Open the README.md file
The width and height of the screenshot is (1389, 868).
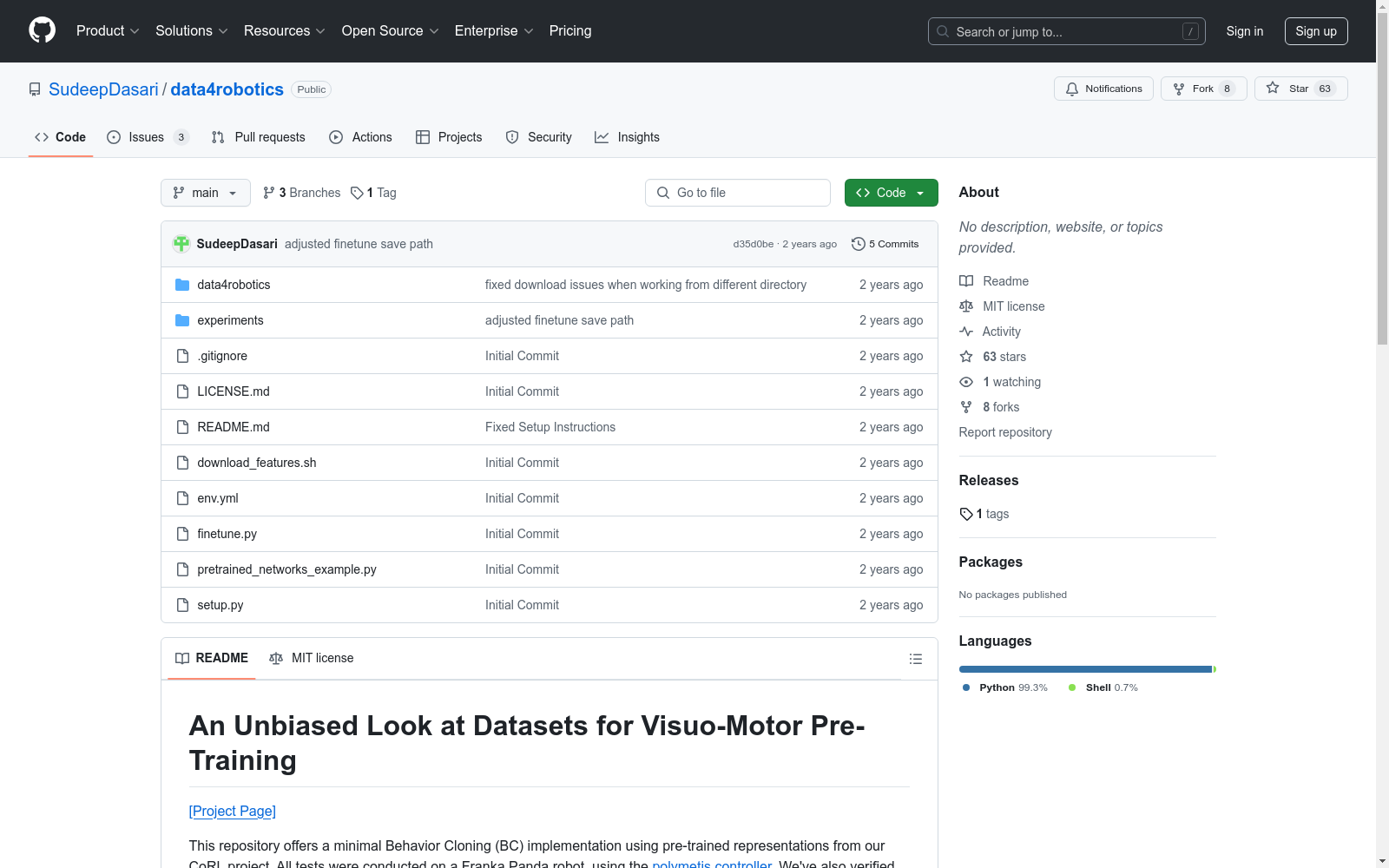coord(234,427)
